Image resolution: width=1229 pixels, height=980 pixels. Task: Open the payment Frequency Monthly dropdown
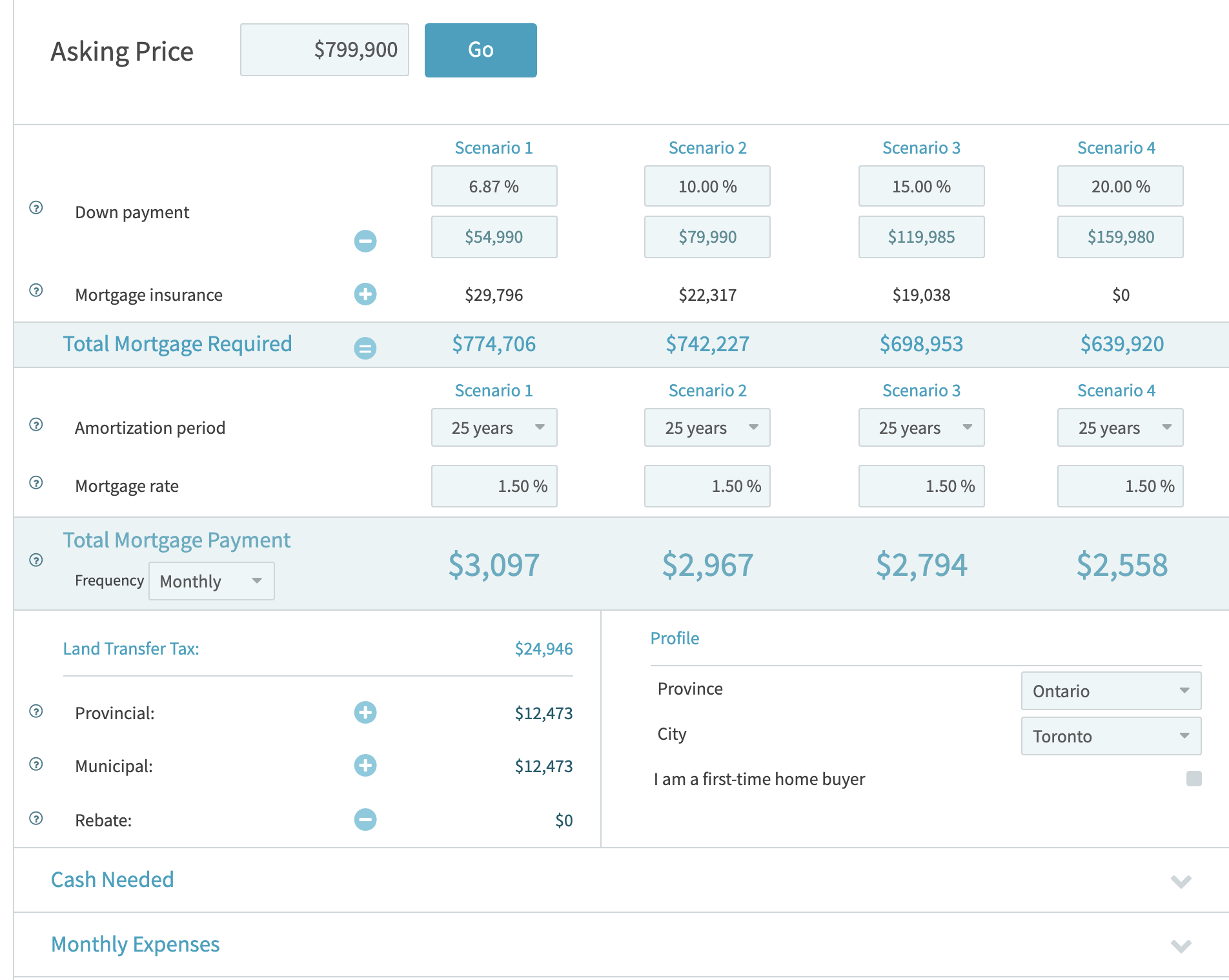tap(212, 581)
